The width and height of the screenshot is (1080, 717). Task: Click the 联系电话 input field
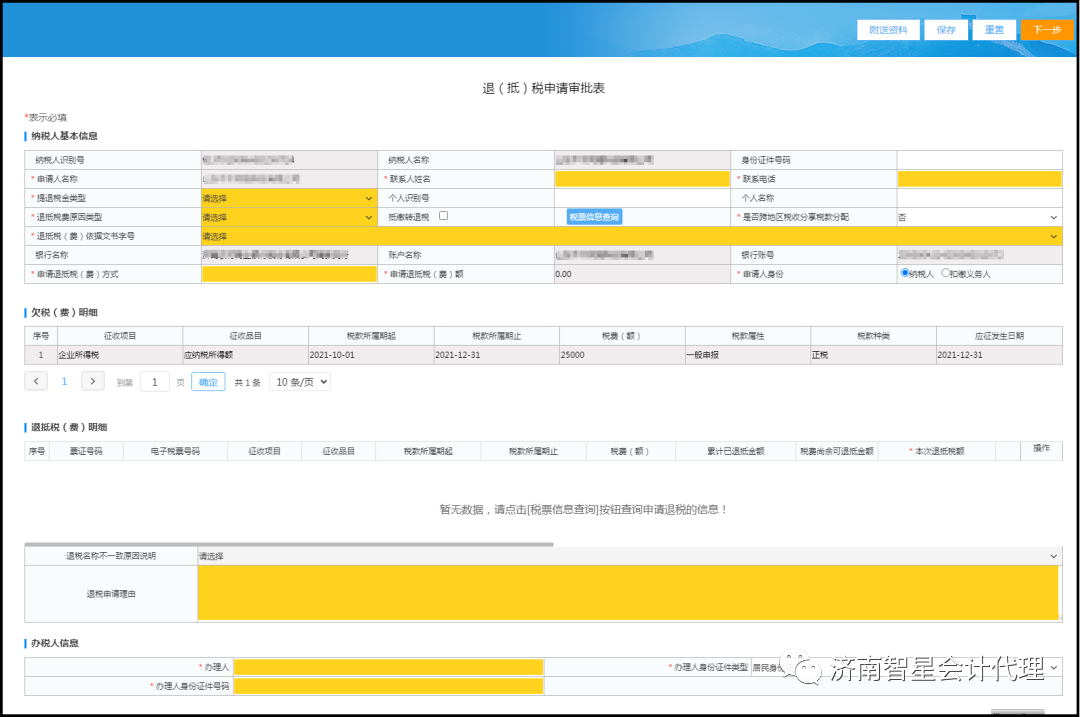(x=979, y=179)
